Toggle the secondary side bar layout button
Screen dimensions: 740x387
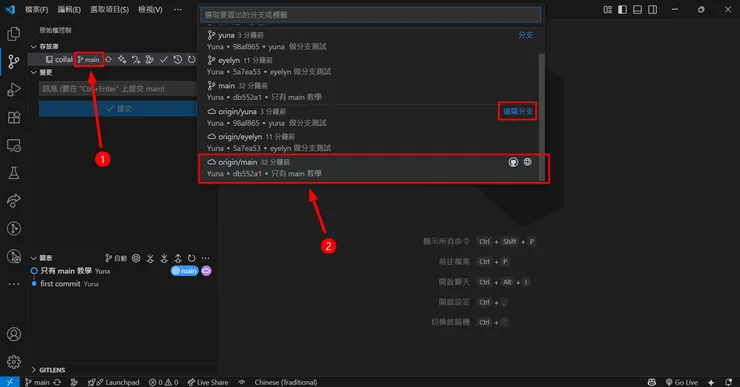(x=653, y=9)
